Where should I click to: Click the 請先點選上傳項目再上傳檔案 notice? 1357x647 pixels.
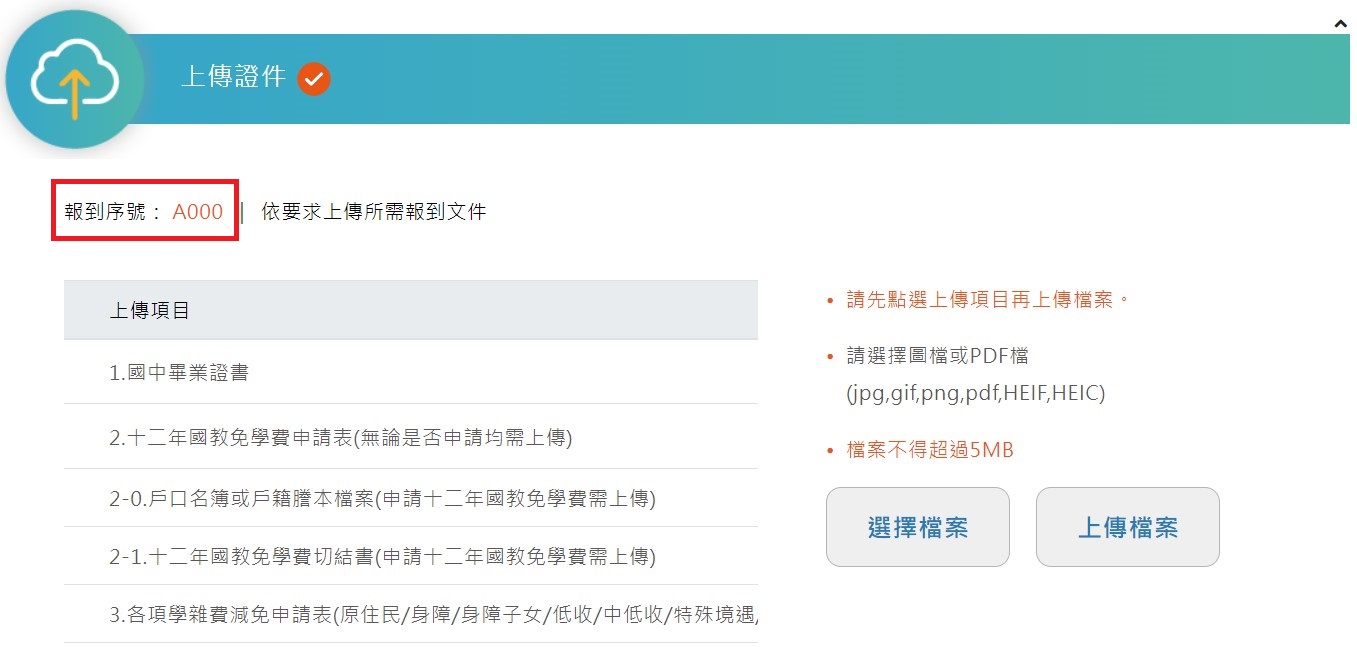point(987,300)
